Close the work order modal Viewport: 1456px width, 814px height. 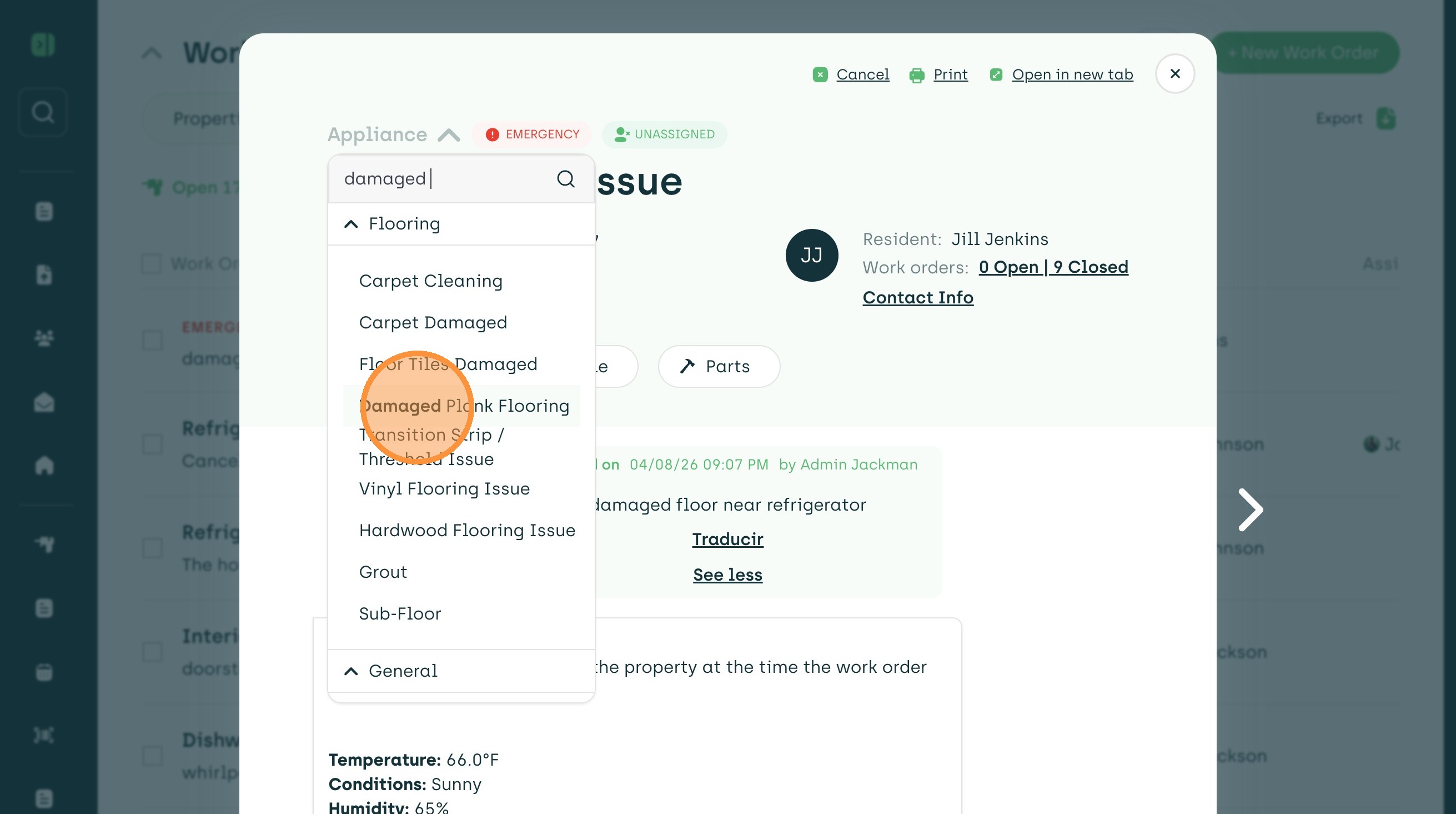1174,73
